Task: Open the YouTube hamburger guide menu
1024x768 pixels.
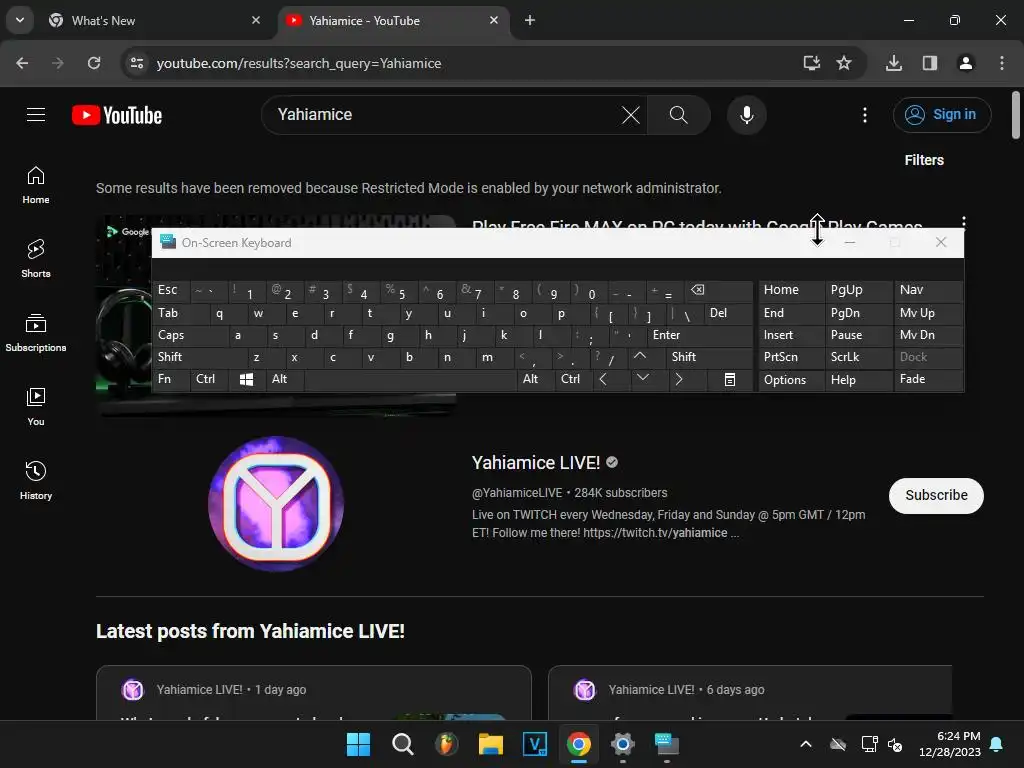Action: click(x=36, y=115)
